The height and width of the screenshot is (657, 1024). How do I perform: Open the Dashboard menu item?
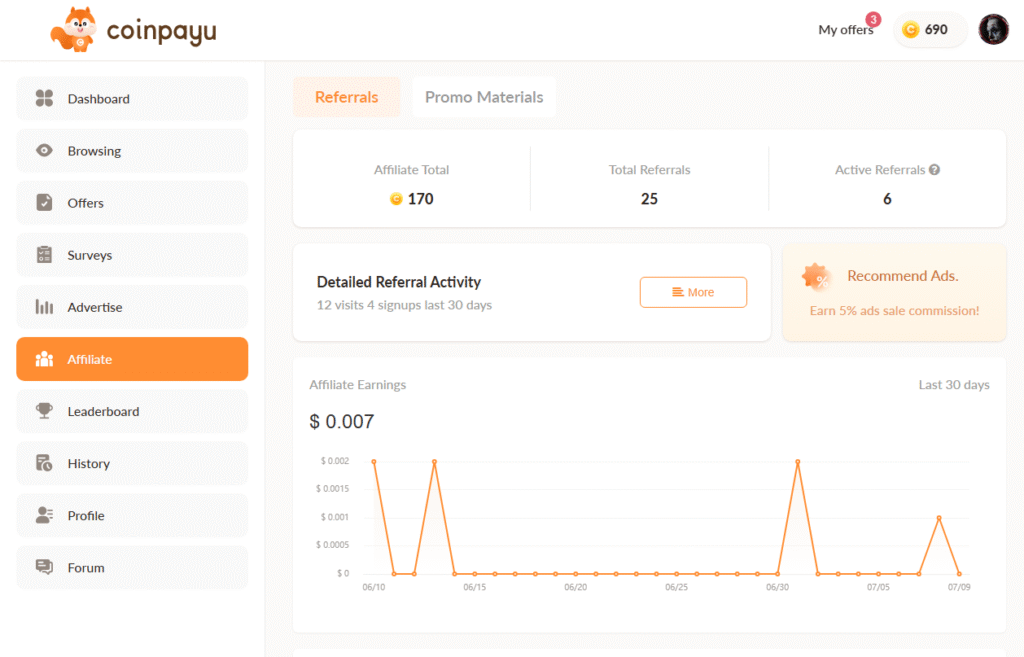click(x=132, y=99)
